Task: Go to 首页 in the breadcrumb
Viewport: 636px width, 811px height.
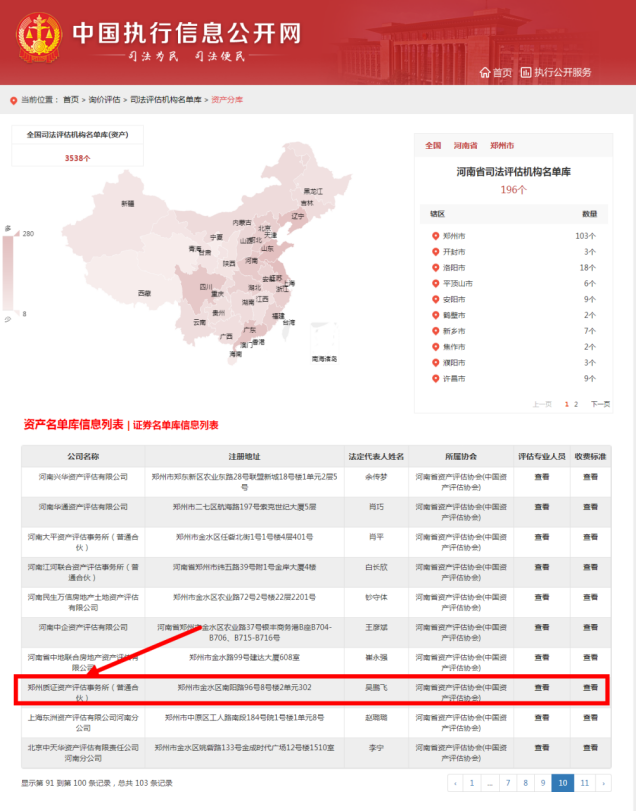Action: [x=71, y=100]
